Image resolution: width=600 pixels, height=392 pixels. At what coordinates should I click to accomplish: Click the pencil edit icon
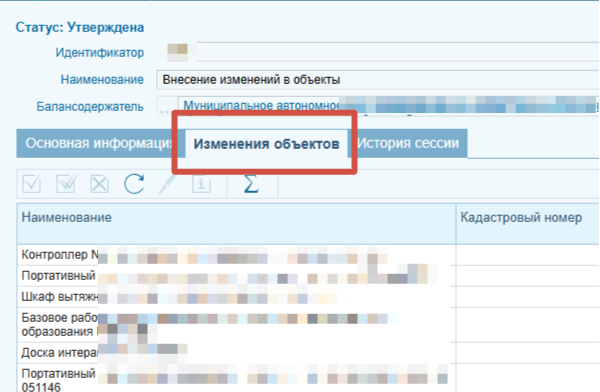(167, 184)
